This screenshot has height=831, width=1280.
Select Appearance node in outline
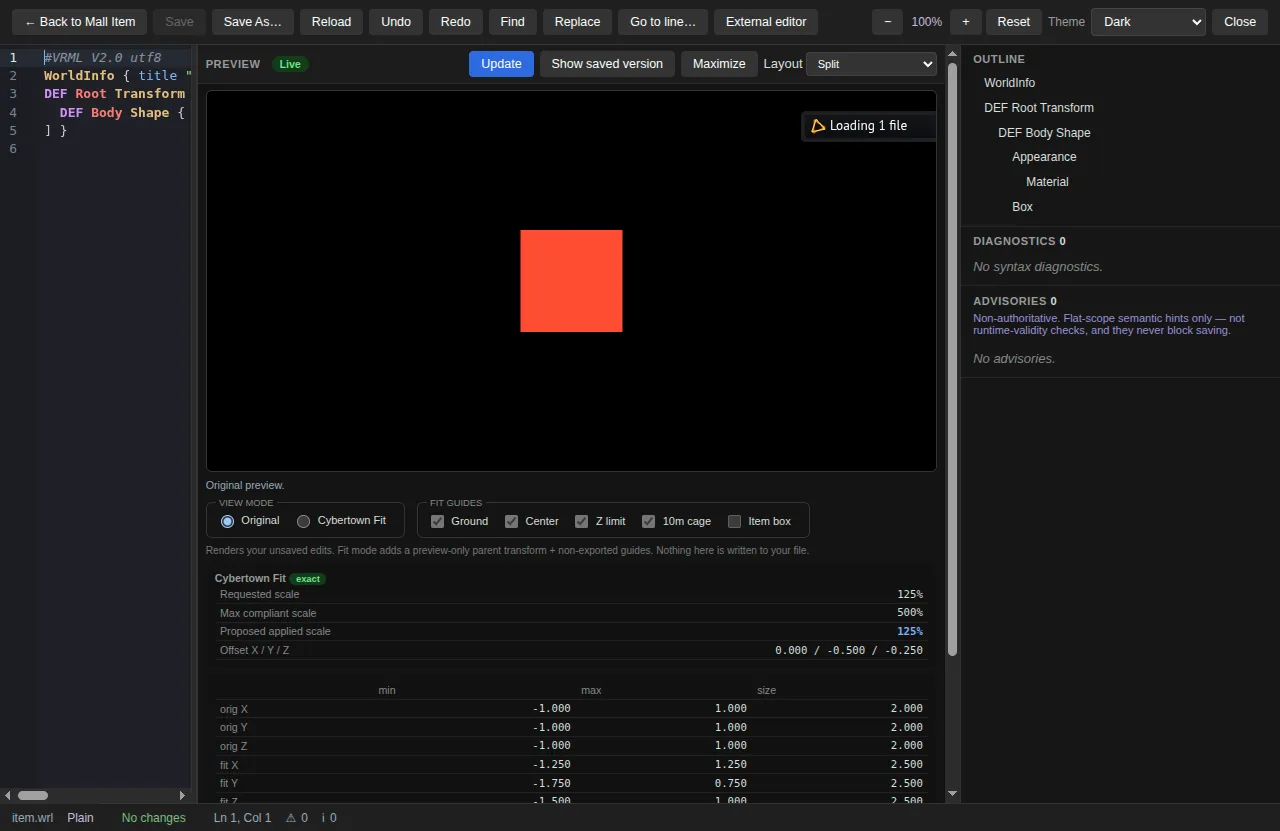point(1044,157)
